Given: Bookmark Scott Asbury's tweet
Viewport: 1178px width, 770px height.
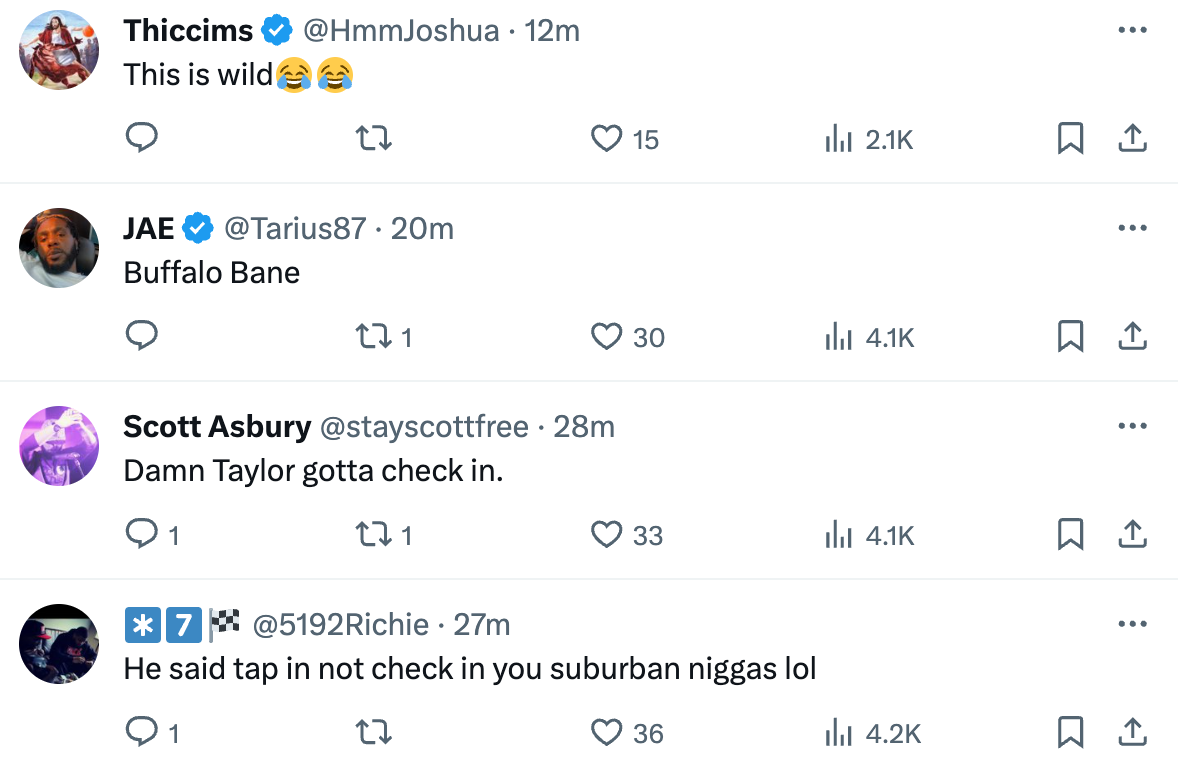Looking at the screenshot, I should tap(1070, 536).
